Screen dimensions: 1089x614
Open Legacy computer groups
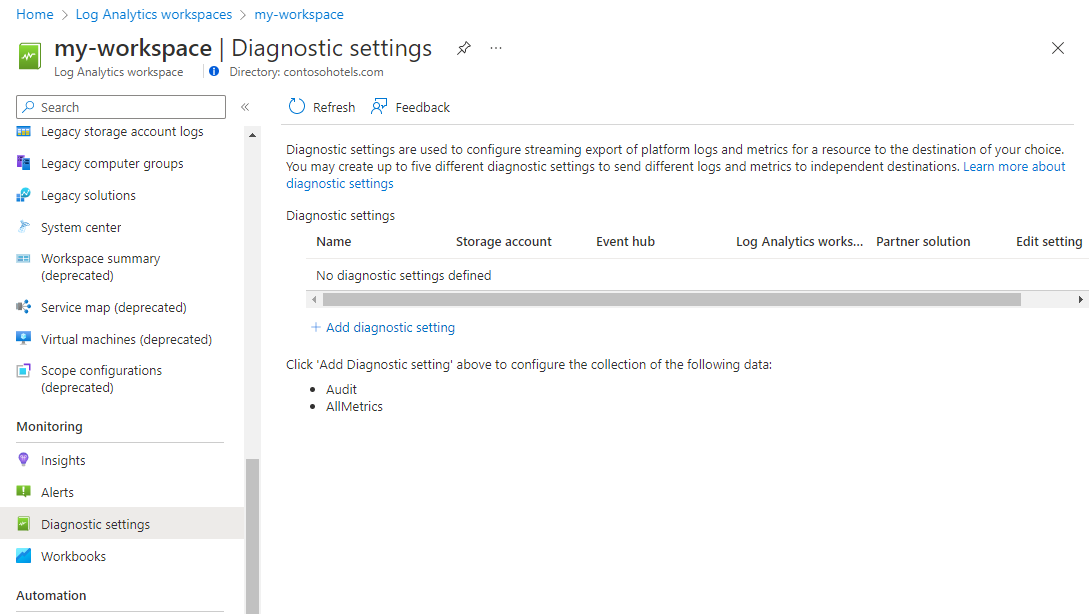[113, 163]
